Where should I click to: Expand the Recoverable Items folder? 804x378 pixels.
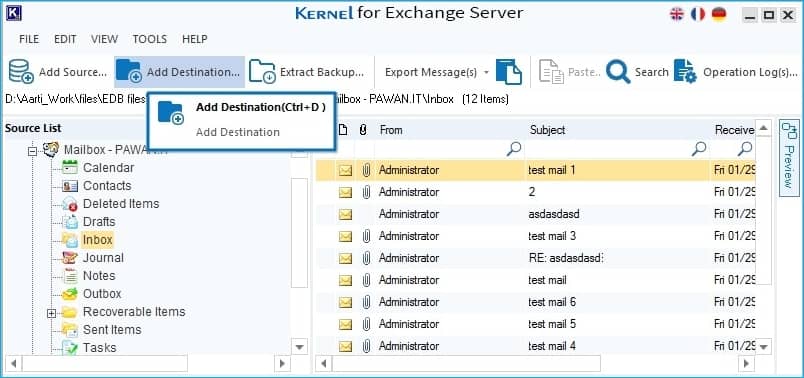51,313
